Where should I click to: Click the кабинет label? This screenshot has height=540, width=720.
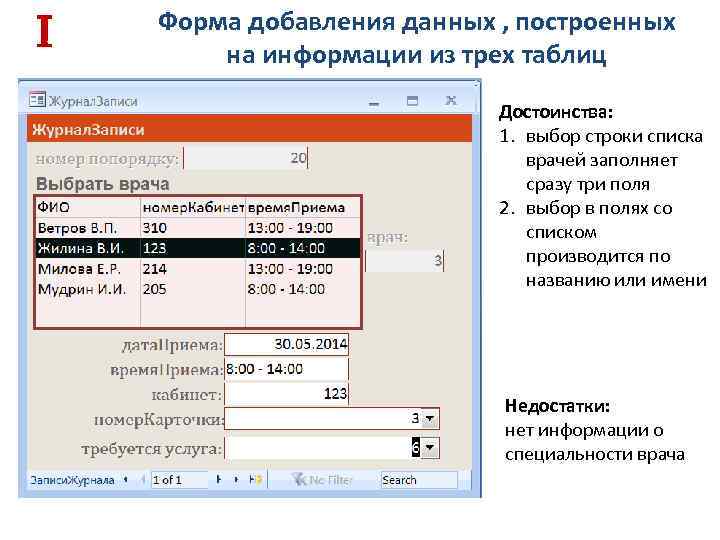187,395
